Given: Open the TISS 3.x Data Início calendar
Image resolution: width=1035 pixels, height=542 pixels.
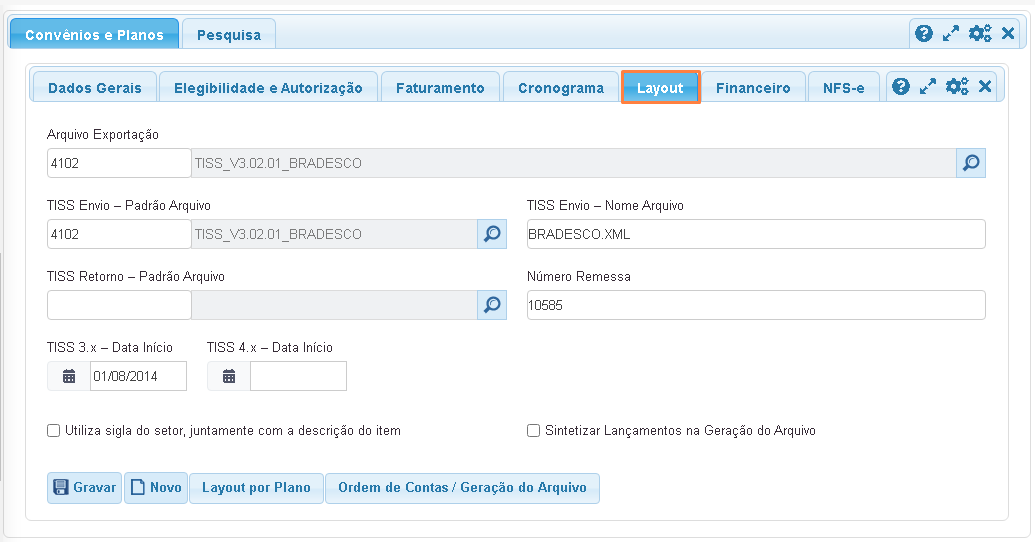Looking at the screenshot, I should coord(69,376).
